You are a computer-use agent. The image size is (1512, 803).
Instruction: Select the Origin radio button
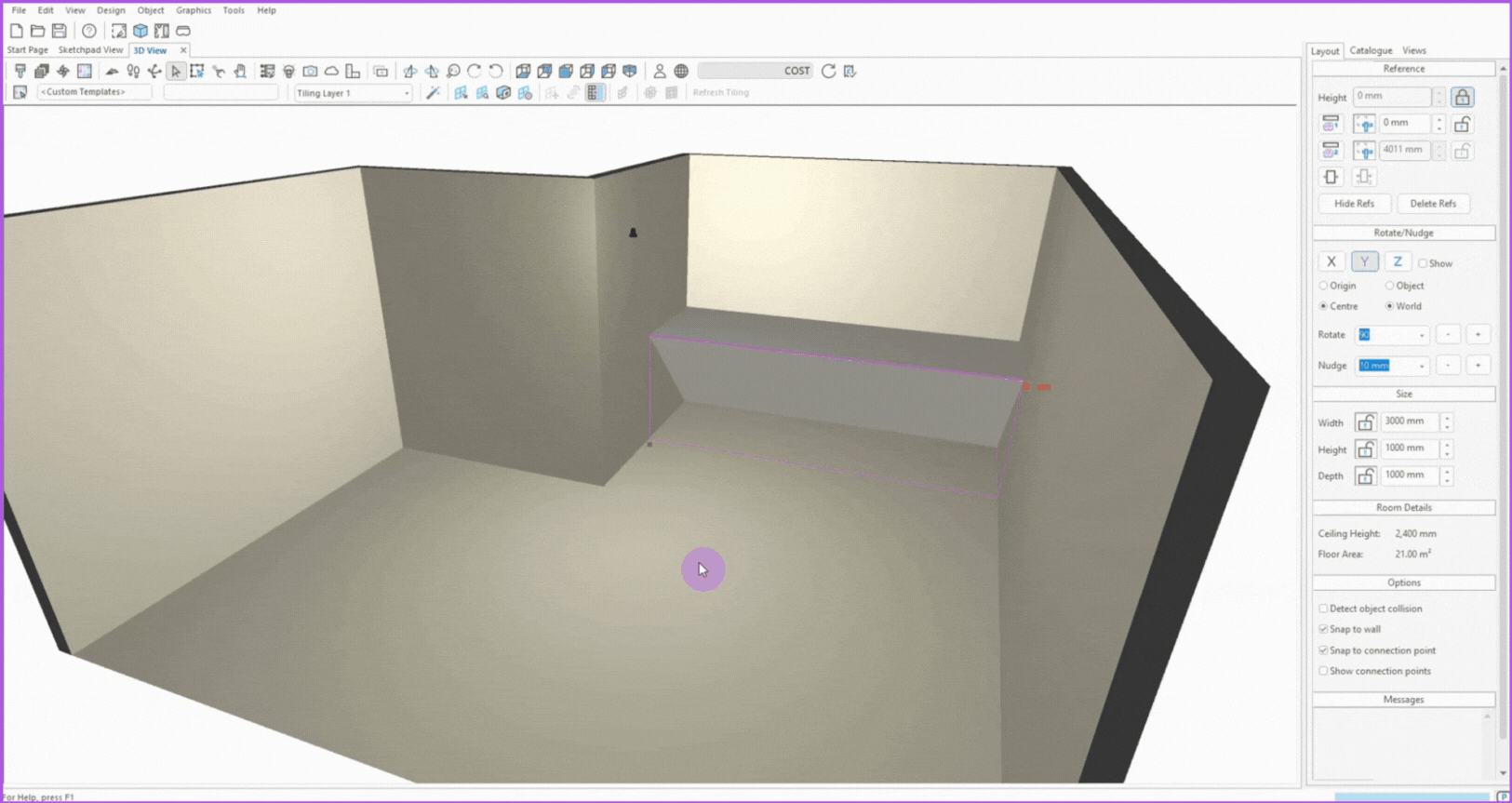click(x=1323, y=286)
